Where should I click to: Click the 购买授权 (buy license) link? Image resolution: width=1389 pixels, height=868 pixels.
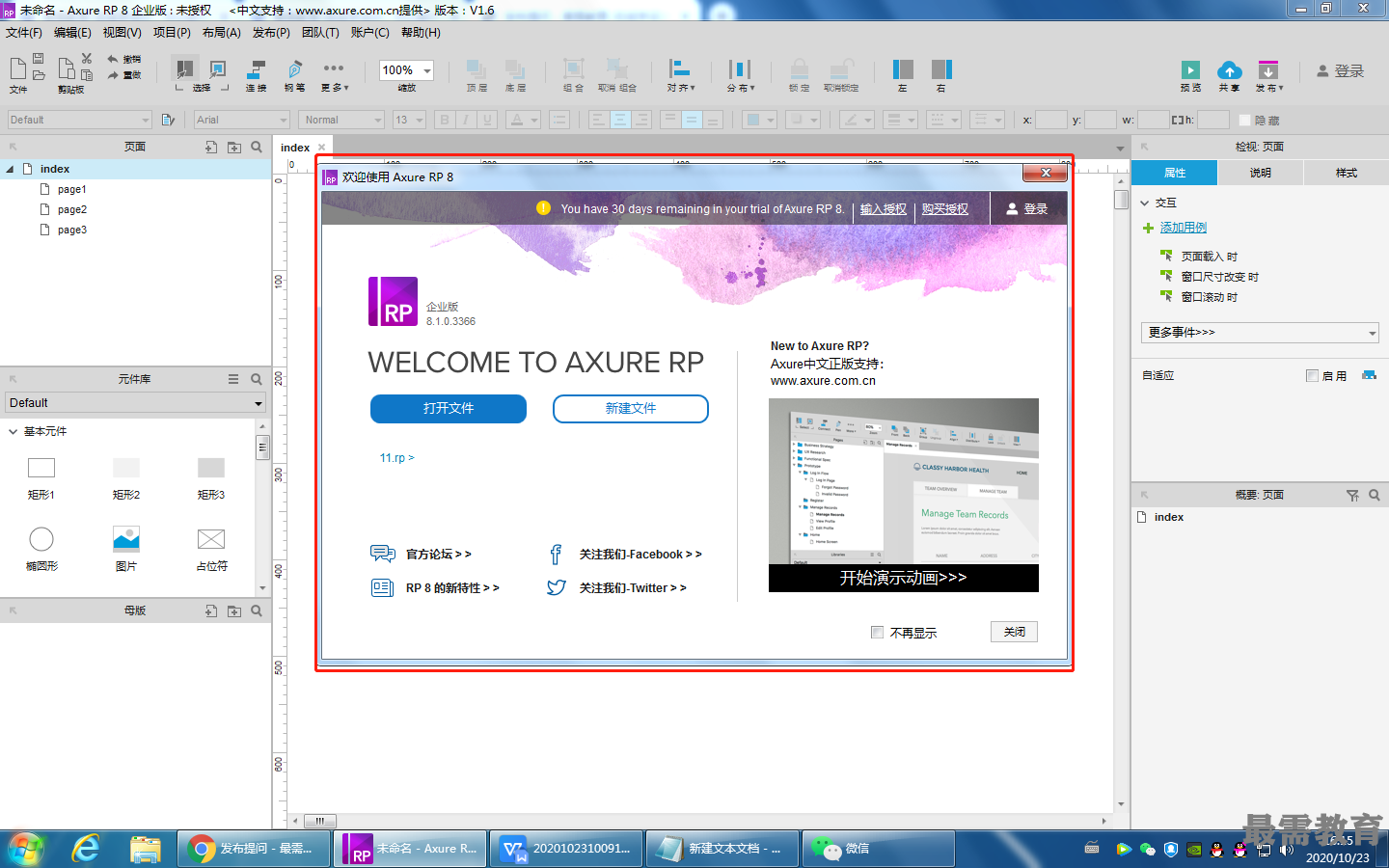(945, 208)
